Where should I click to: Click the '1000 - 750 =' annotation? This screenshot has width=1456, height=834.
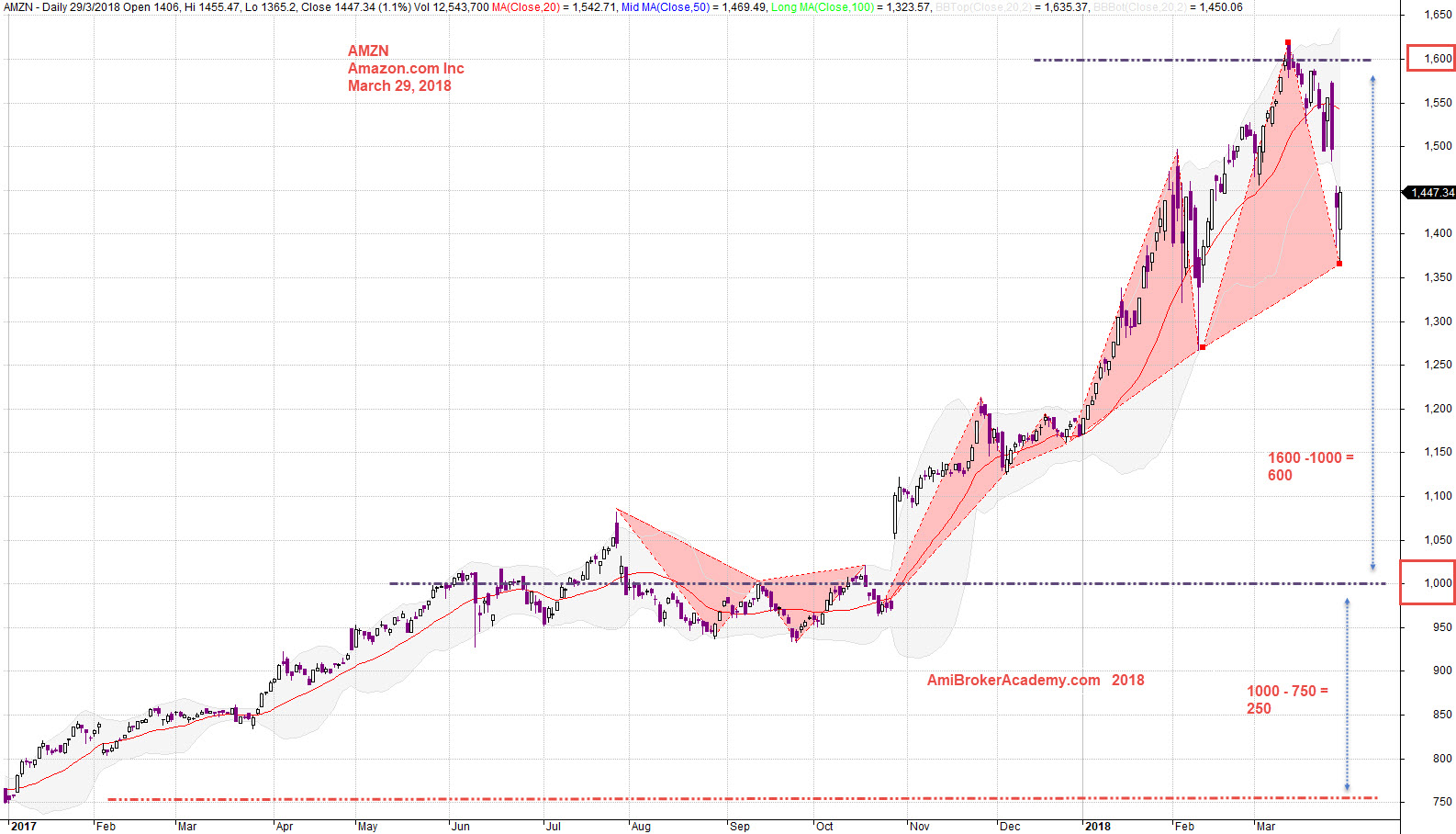click(1287, 692)
